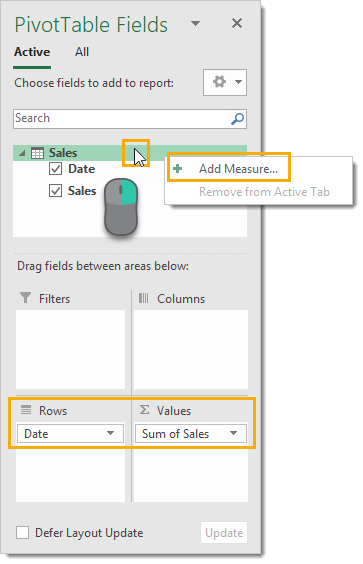Enable Defer Layout Update checkbox
This screenshot has height=564, width=363.
[22, 532]
